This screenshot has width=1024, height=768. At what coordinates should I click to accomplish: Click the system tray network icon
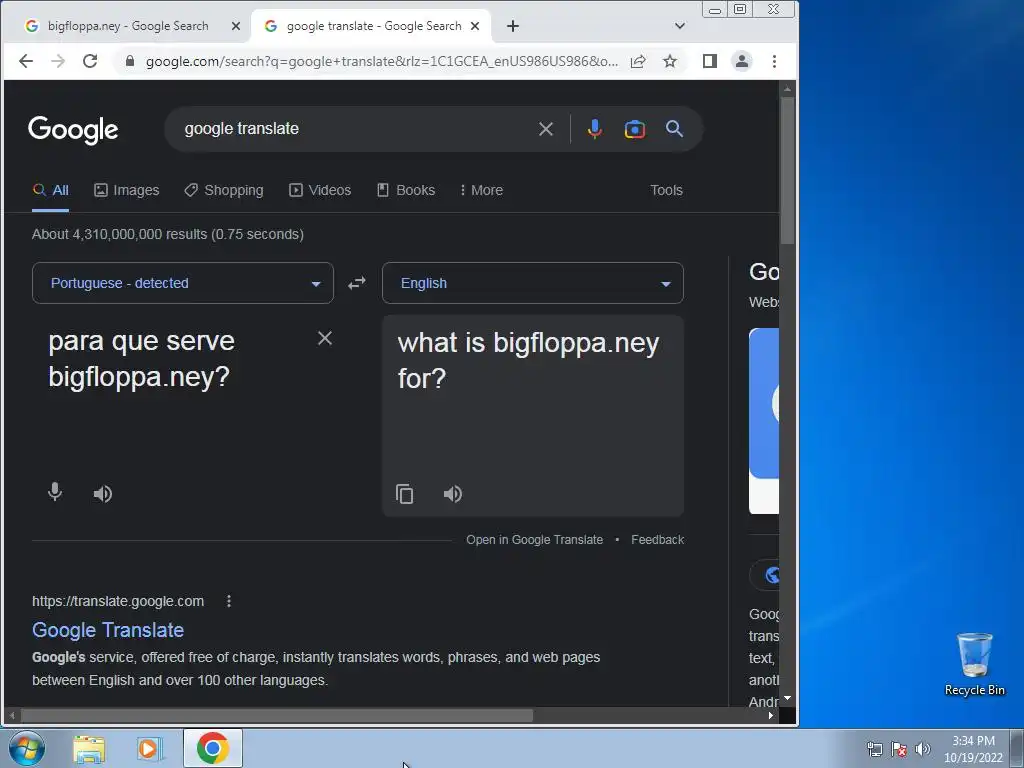874,749
